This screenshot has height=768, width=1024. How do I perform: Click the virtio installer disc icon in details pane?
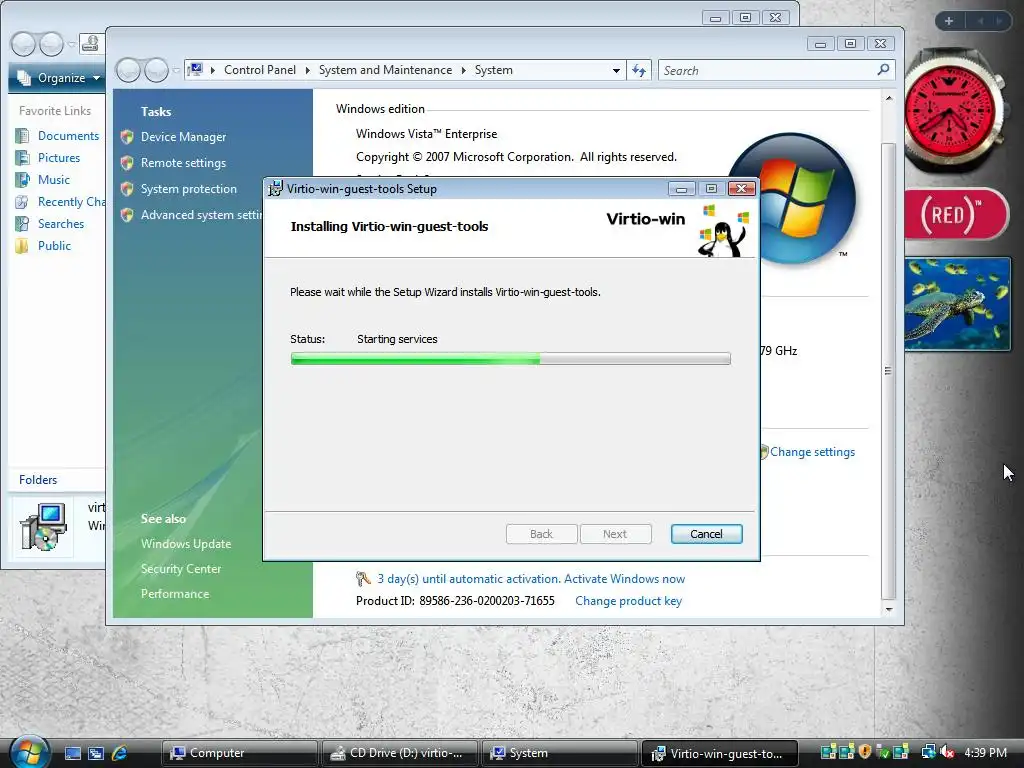click(x=43, y=526)
